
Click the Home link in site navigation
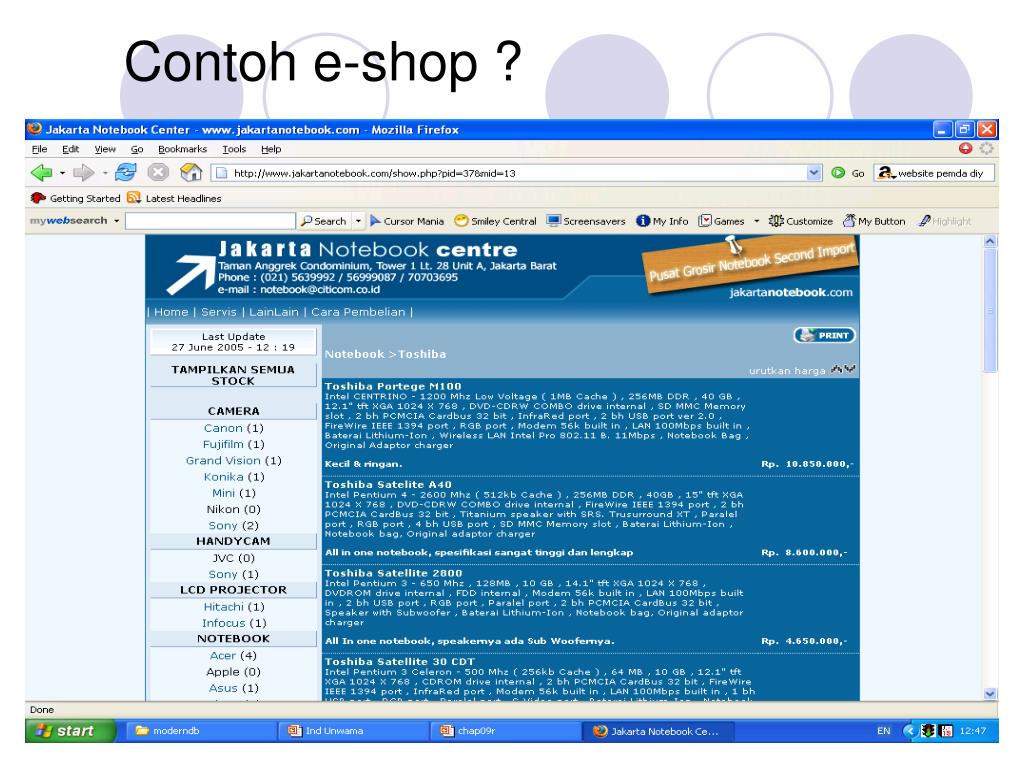(171, 312)
